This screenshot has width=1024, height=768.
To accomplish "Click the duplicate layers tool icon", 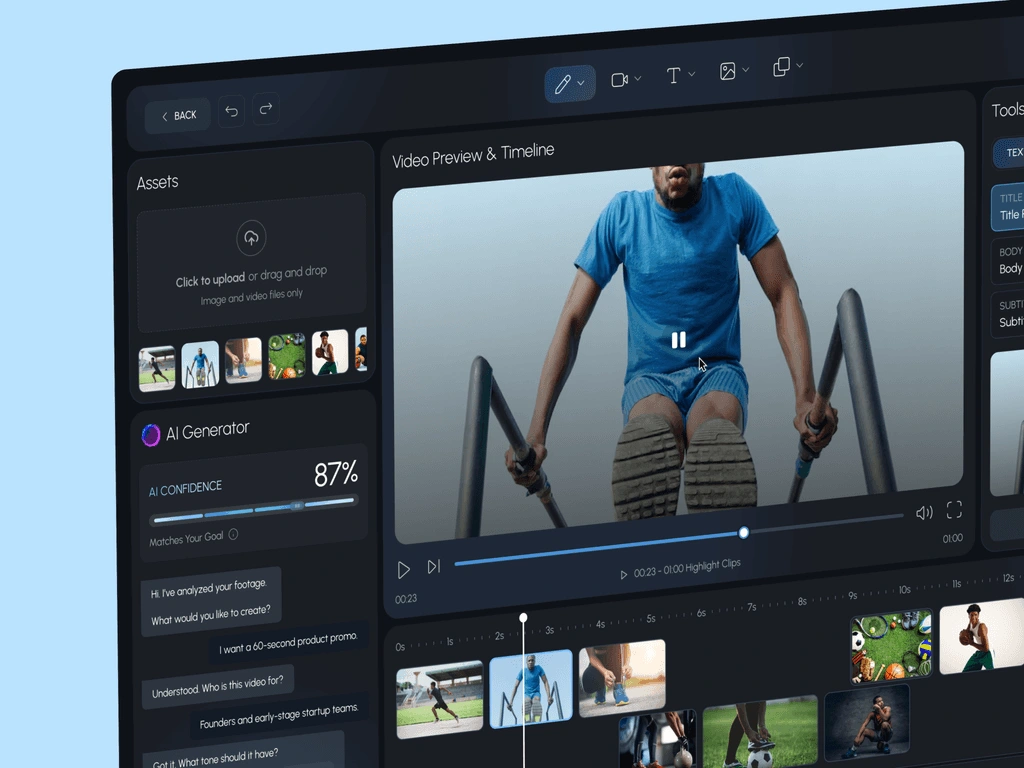I will click(x=781, y=67).
